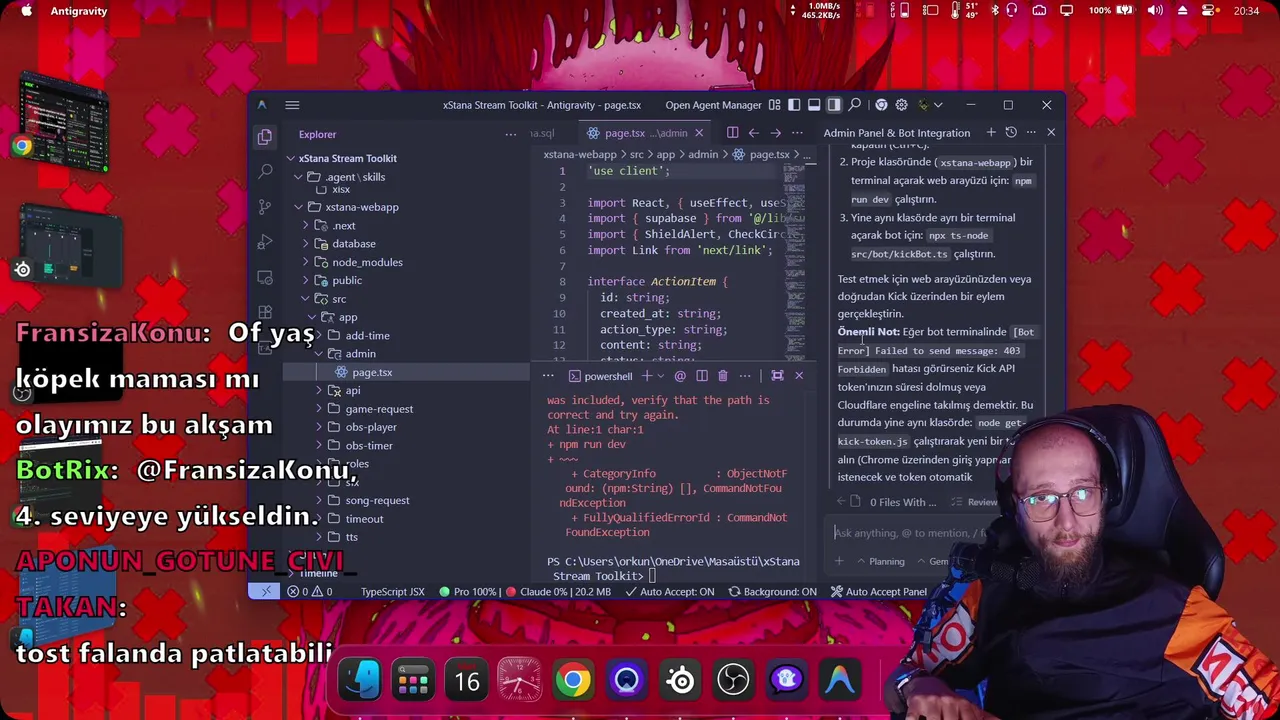Image resolution: width=1280 pixels, height=720 pixels.
Task: Click errors and warnings count in status bar
Action: click(309, 592)
